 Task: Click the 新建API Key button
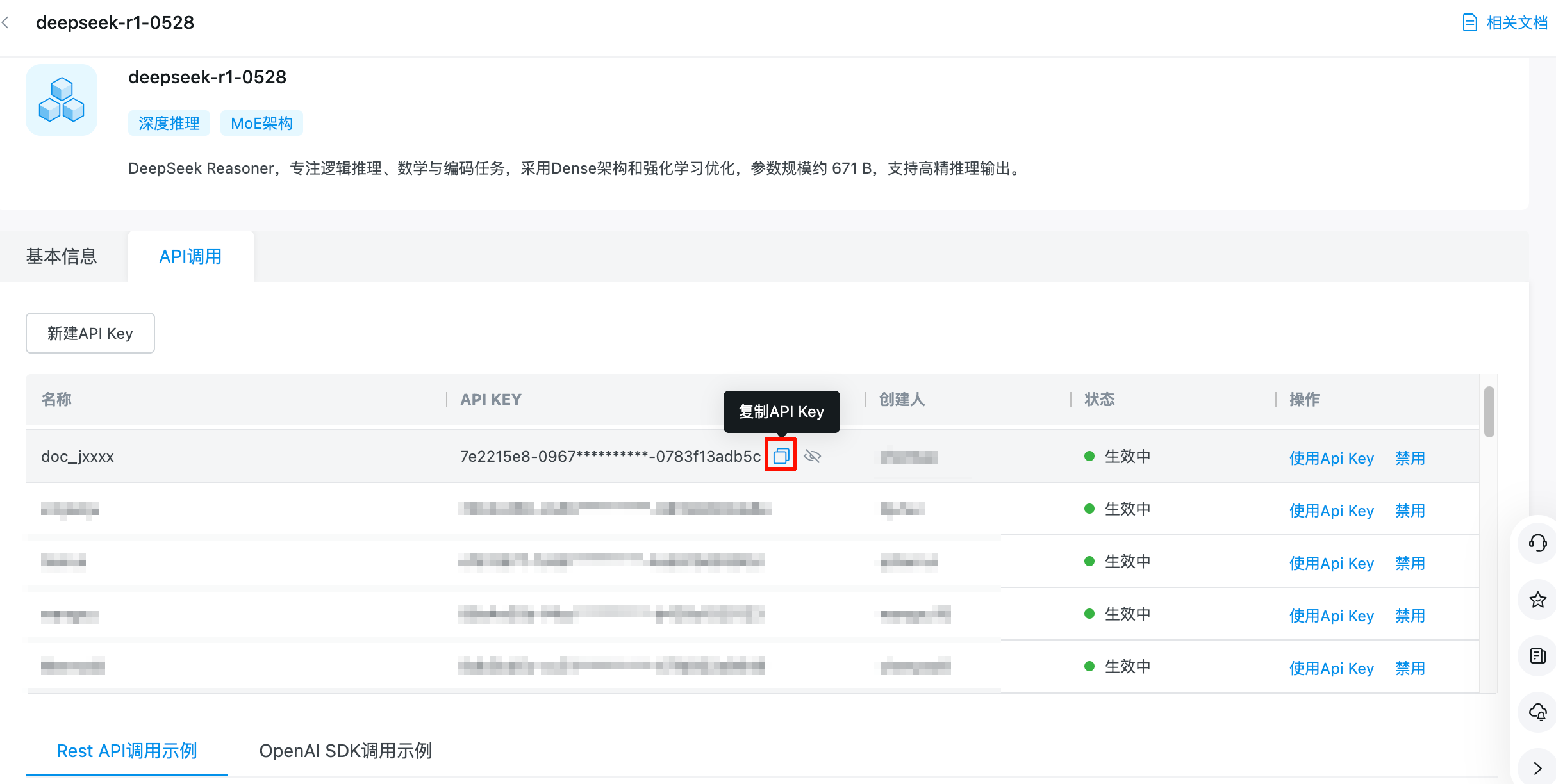coord(90,333)
